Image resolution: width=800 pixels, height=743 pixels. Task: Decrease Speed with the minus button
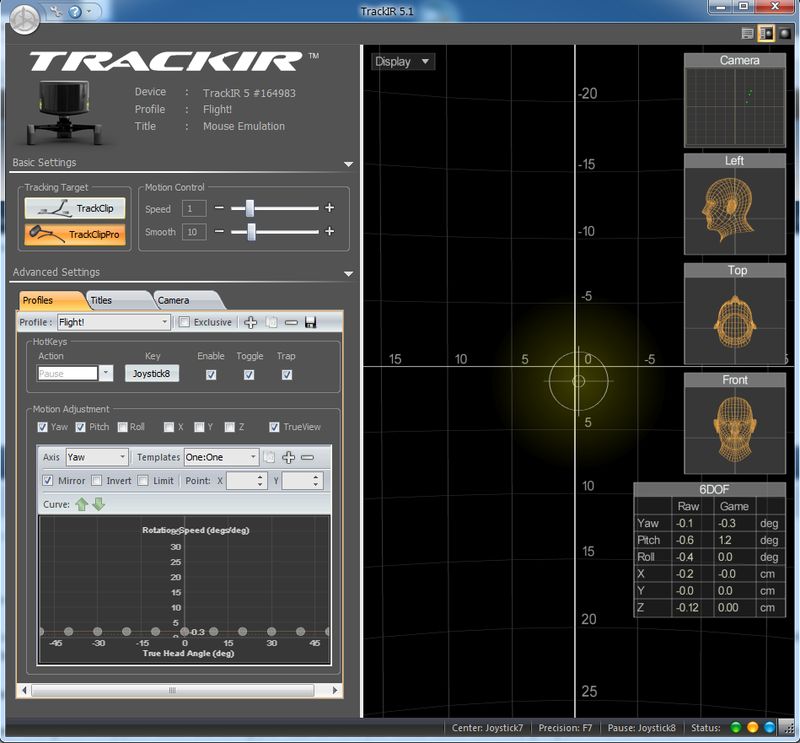219,208
